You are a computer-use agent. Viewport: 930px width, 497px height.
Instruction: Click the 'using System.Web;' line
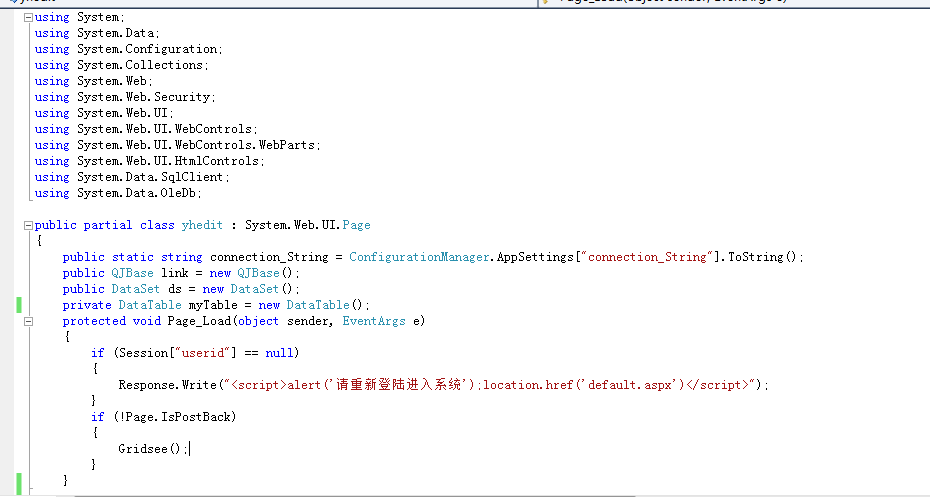[x=94, y=81]
